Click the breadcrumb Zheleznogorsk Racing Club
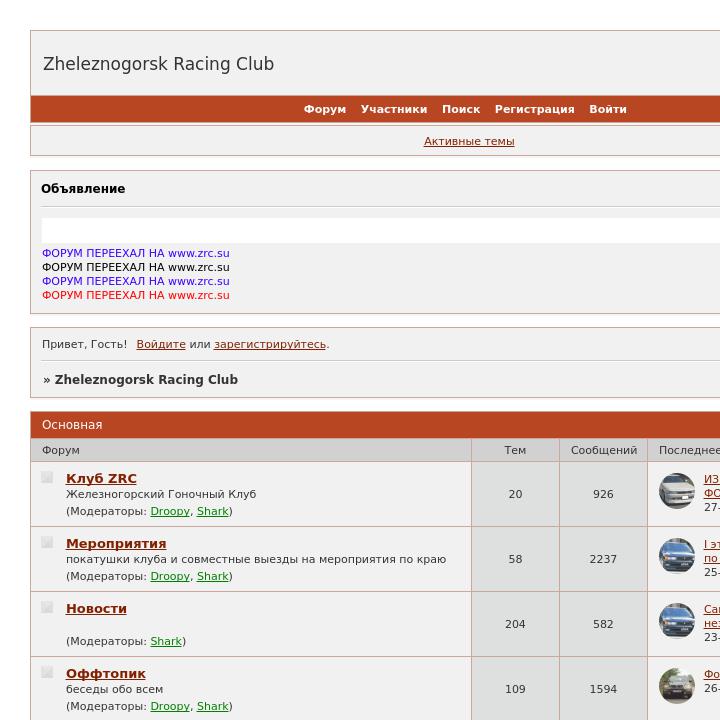The height and width of the screenshot is (720, 720). coord(146,380)
